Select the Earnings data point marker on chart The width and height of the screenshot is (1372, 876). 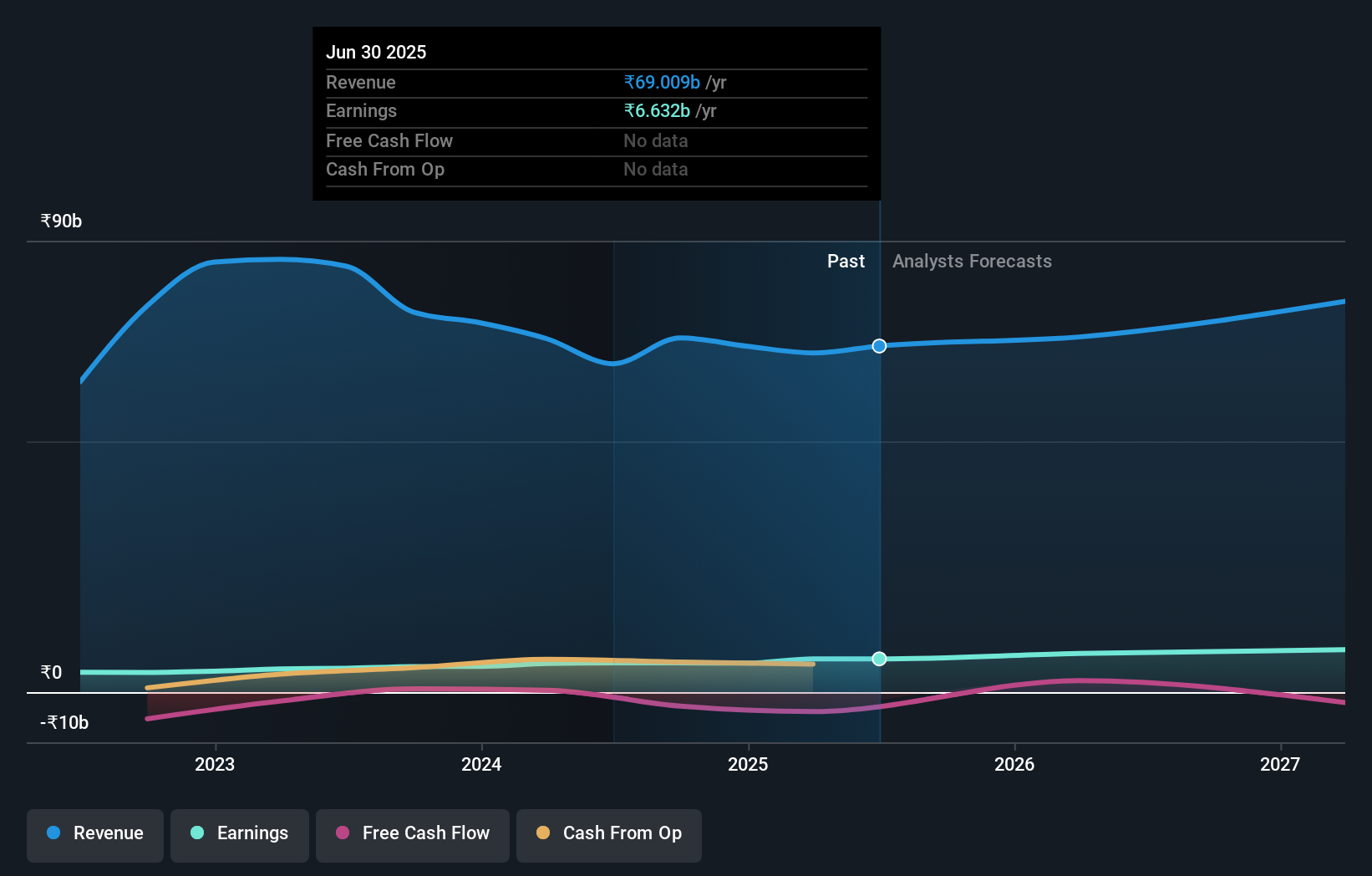(x=878, y=659)
